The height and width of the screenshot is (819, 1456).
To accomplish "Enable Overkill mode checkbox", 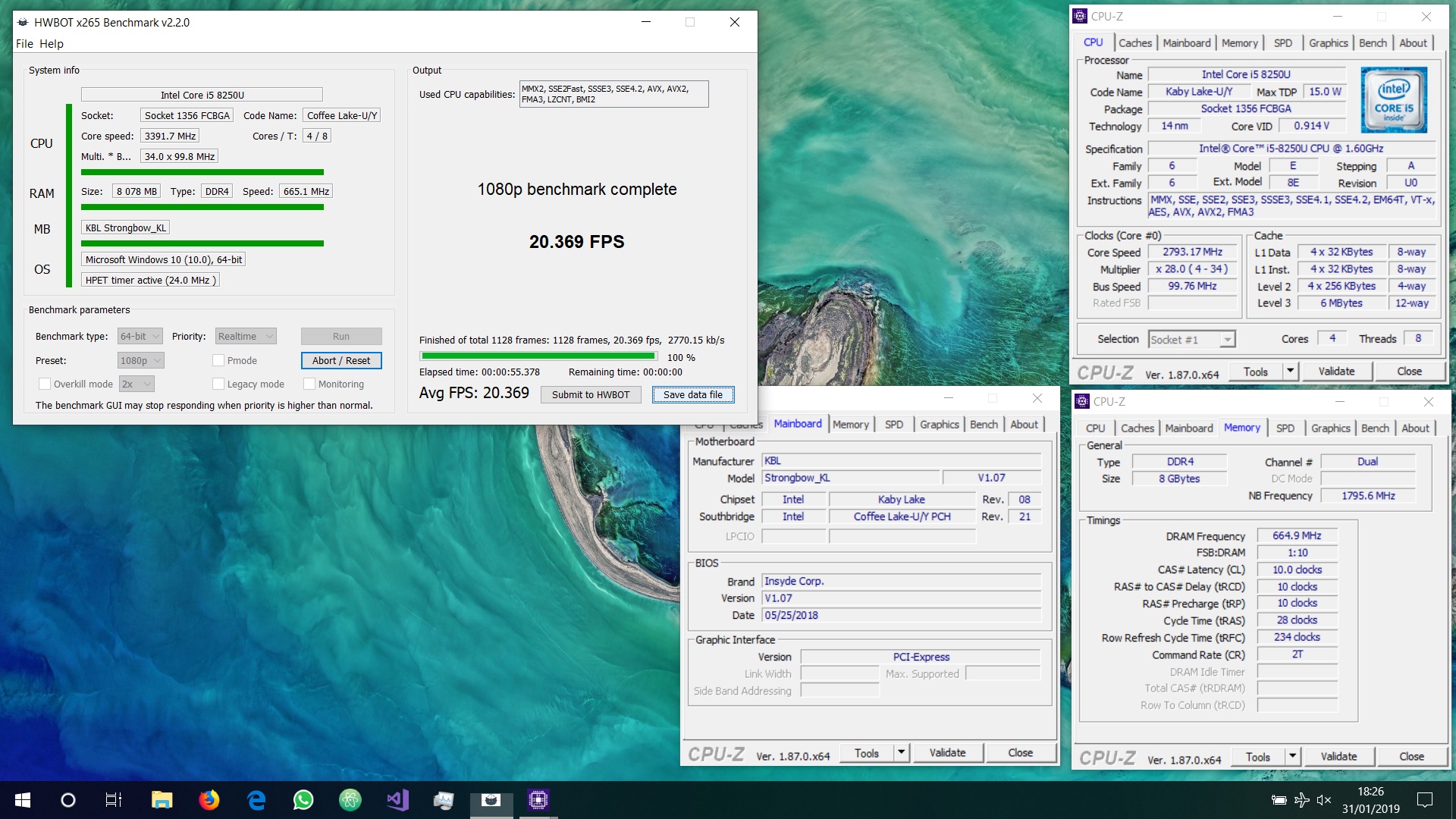I will point(45,384).
